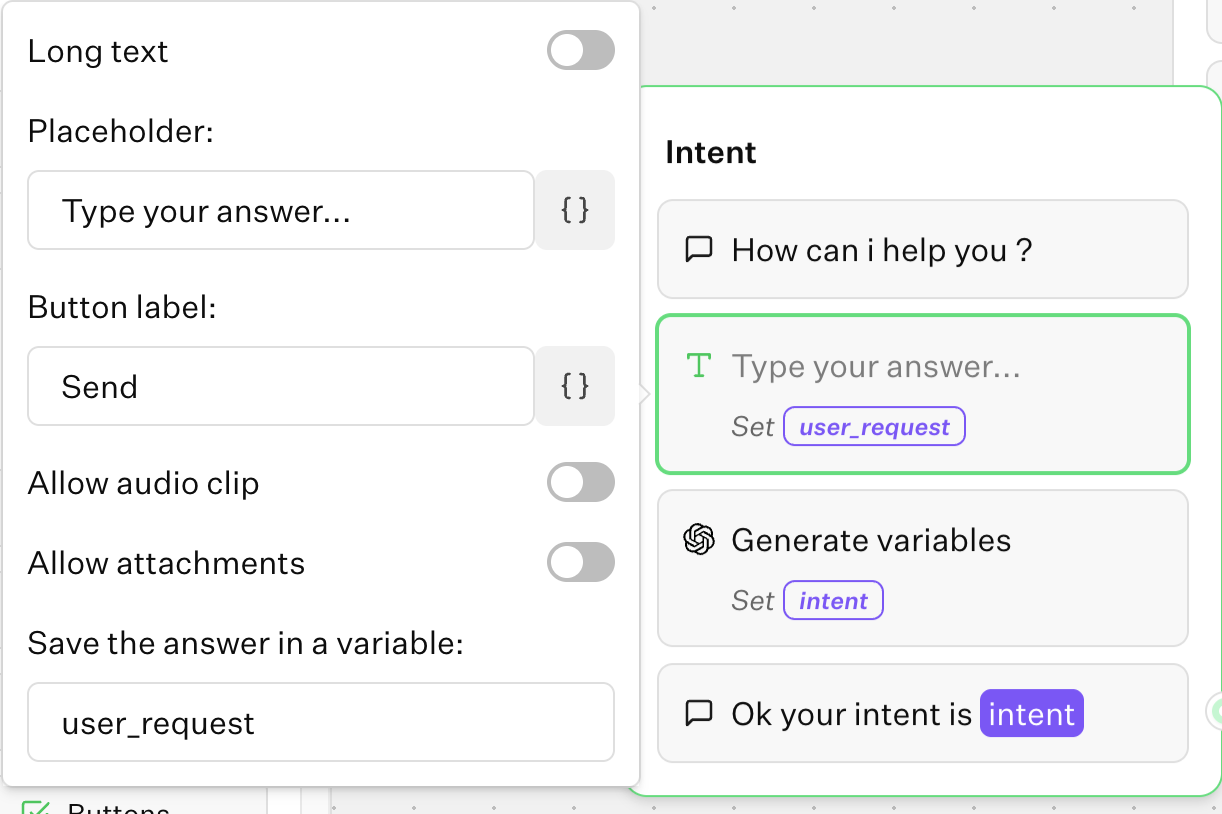Enable the Long text toggle
This screenshot has width=1222, height=814.
click(581, 50)
